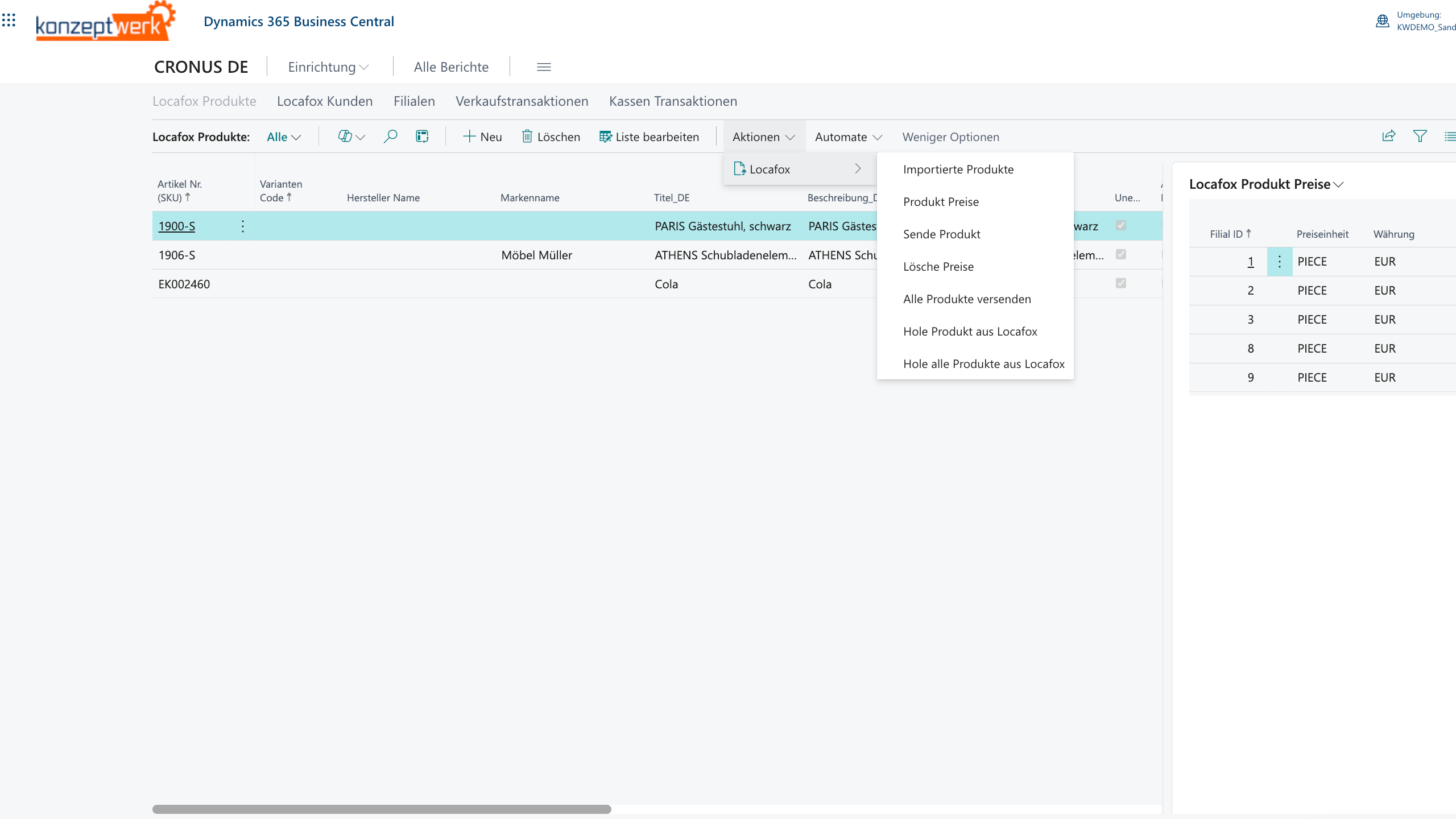Viewport: 1456px width, 819px height.
Task: Open the app launcher waffle icon
Action: click(x=9, y=21)
